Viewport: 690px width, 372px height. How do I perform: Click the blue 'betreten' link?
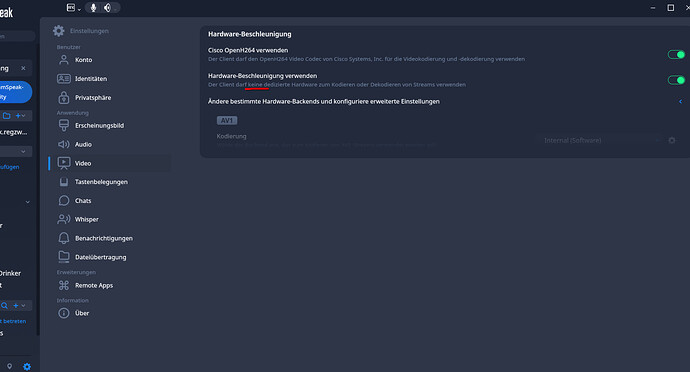click(14, 321)
